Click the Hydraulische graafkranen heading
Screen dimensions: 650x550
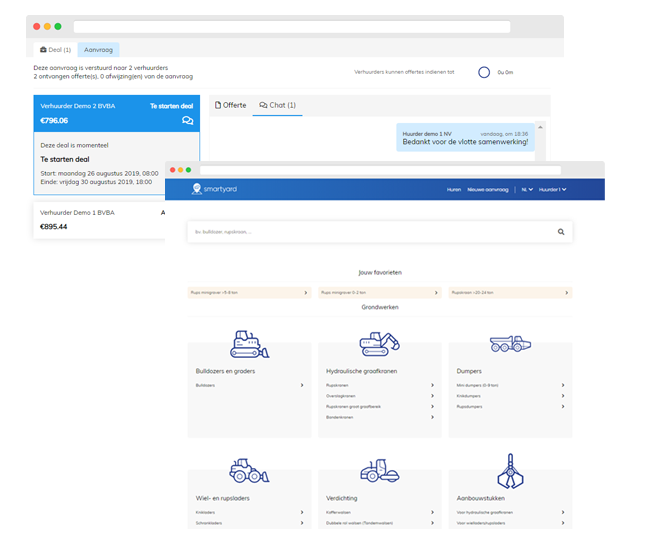(361, 371)
